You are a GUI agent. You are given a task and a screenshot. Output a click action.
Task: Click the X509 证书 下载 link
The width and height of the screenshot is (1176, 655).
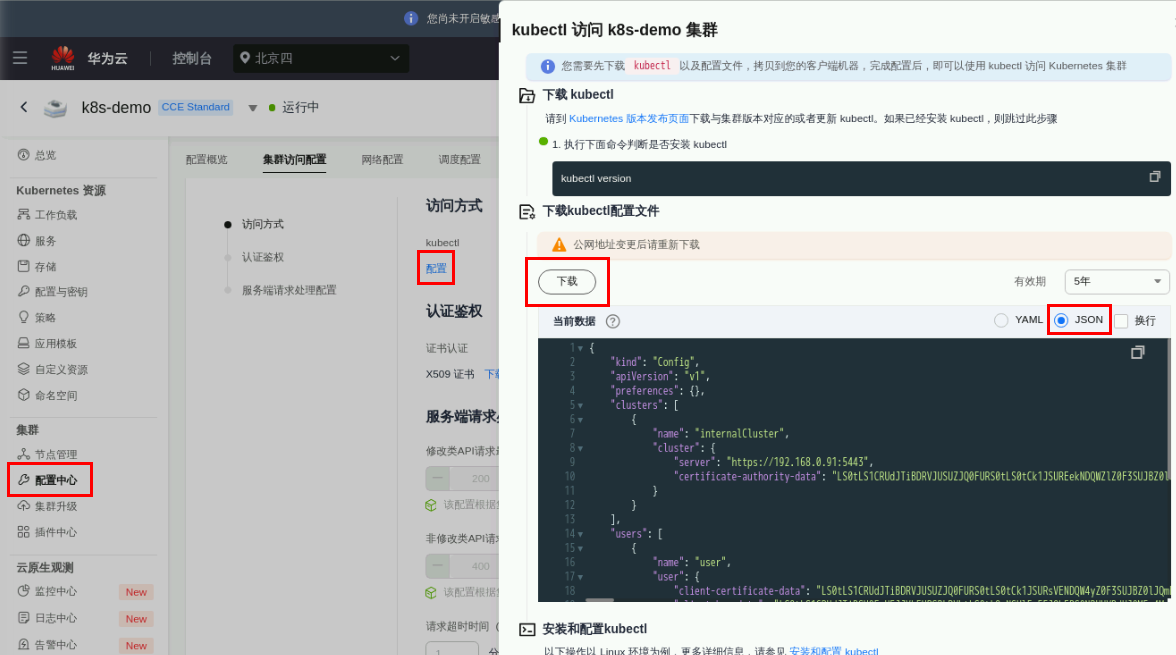coord(491,374)
